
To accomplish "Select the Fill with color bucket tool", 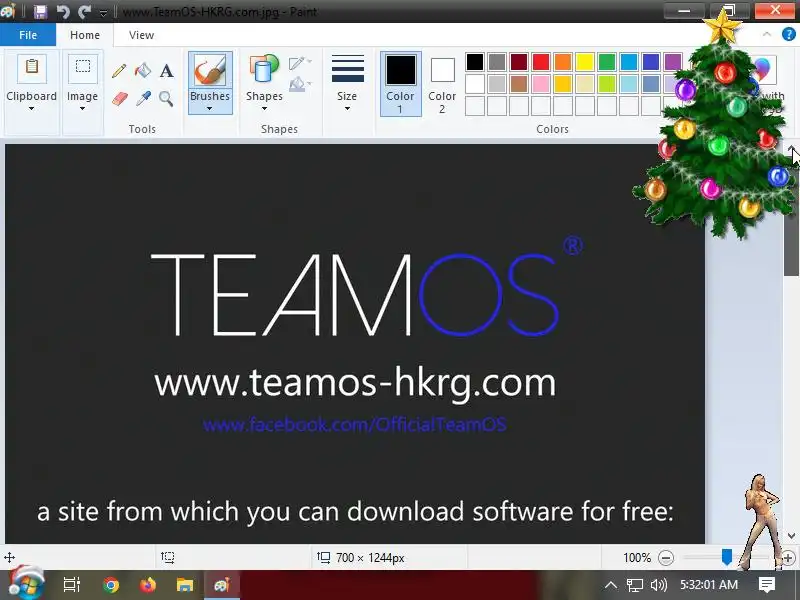I will [143, 70].
